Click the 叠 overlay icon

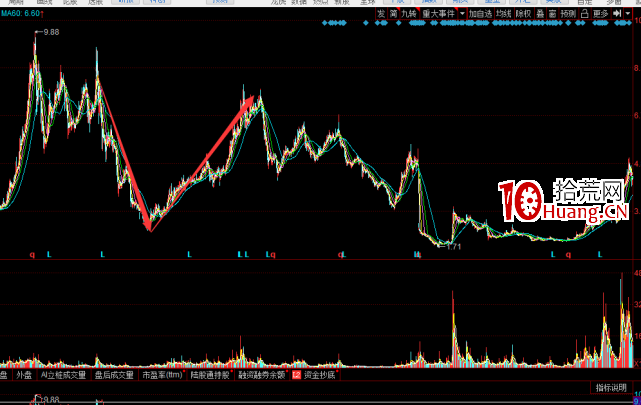(540, 15)
